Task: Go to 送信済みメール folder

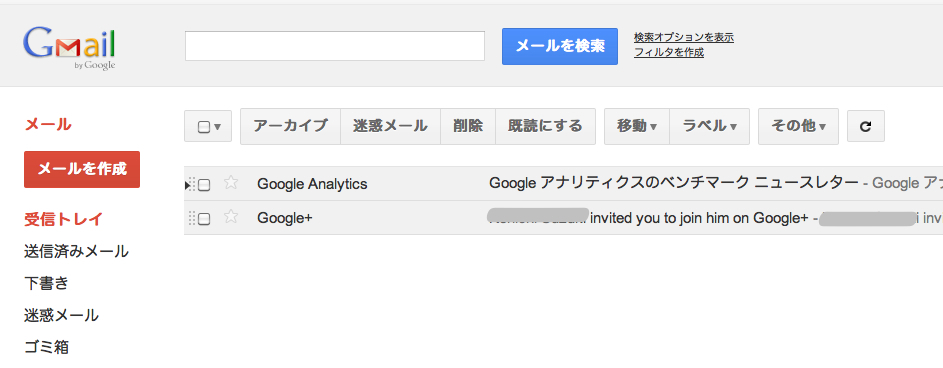Action: tap(76, 251)
